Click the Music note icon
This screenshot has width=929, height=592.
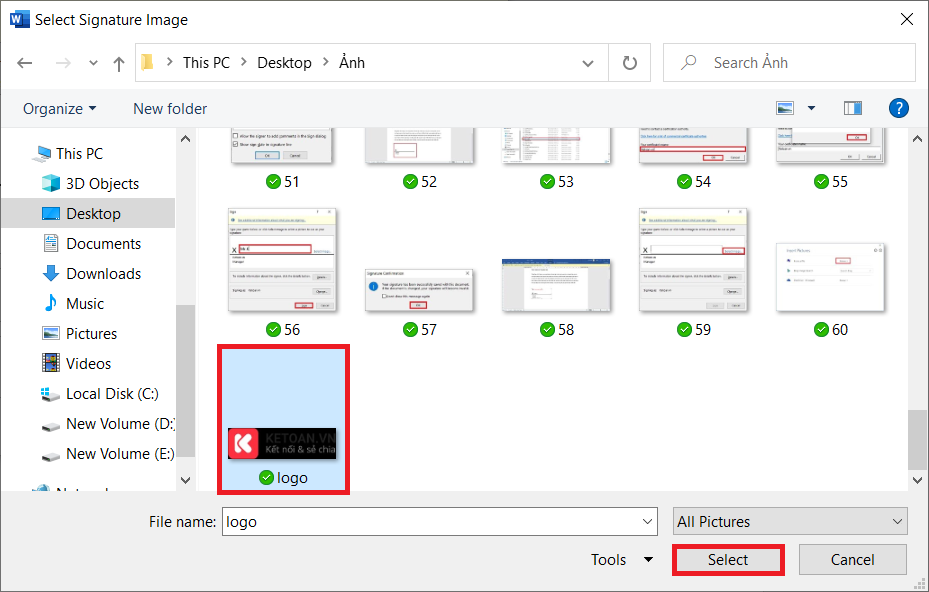click(51, 303)
